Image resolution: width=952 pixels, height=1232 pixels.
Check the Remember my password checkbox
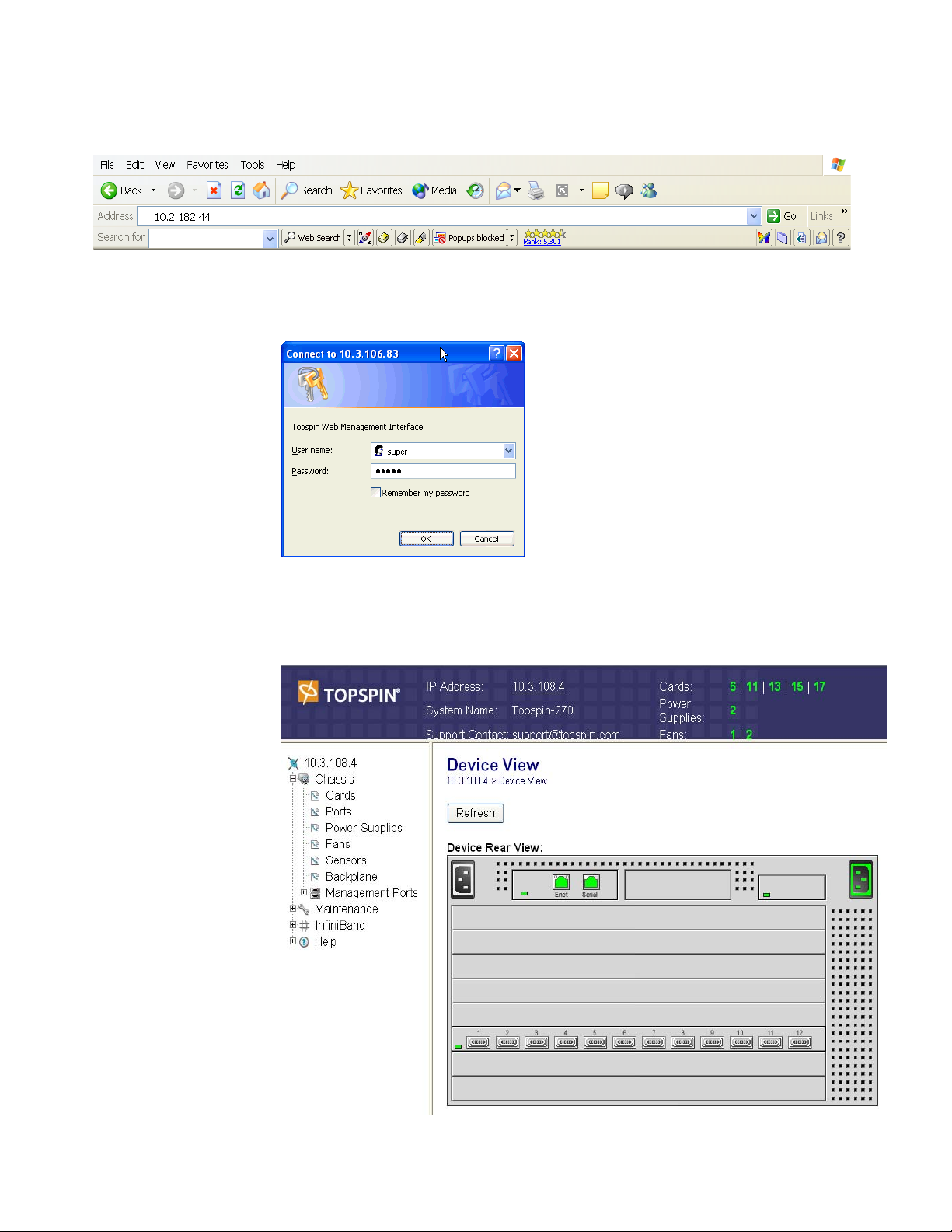pos(376,492)
